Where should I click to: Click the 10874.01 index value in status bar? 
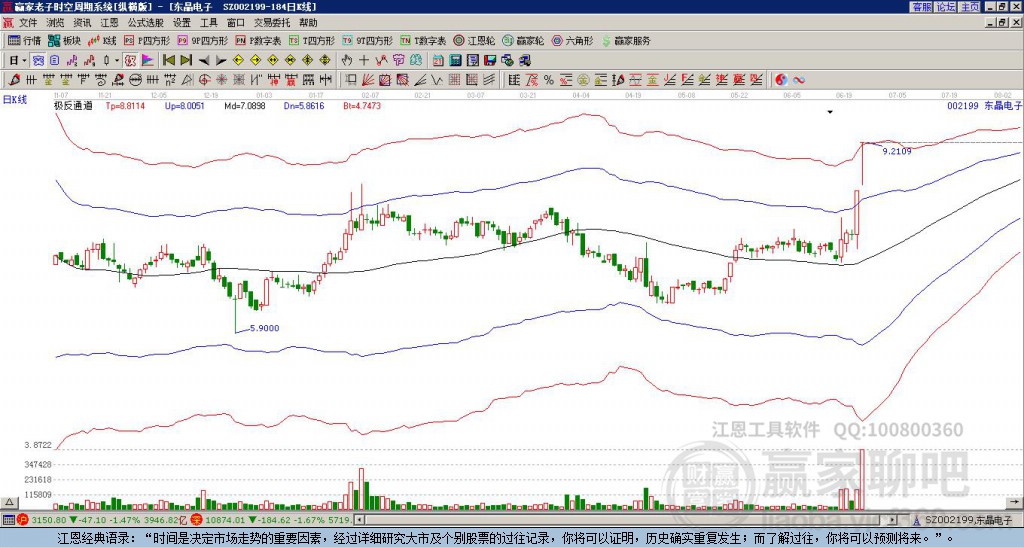coord(225,520)
